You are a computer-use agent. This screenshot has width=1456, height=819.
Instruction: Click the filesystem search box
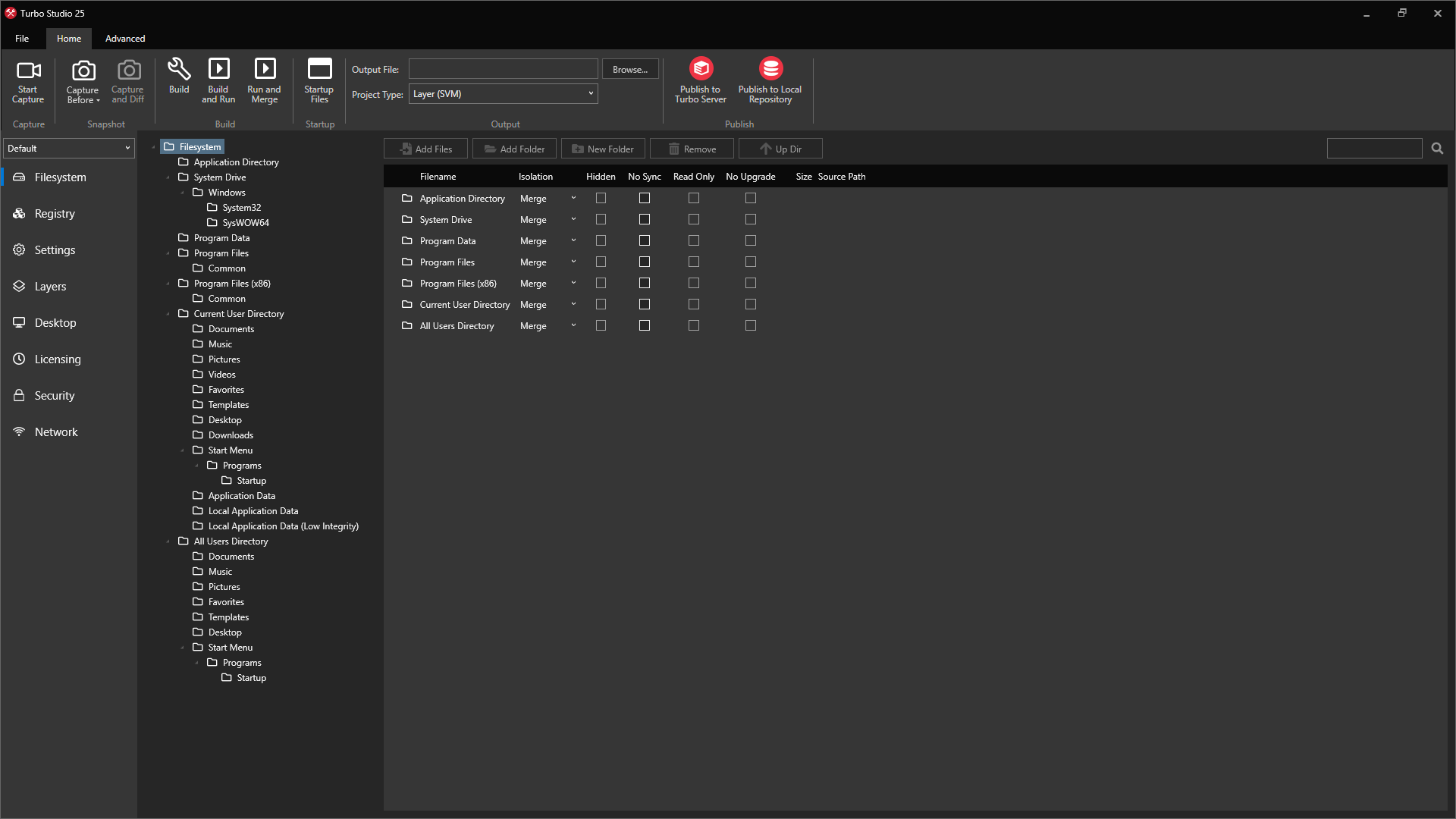pyautogui.click(x=1375, y=149)
